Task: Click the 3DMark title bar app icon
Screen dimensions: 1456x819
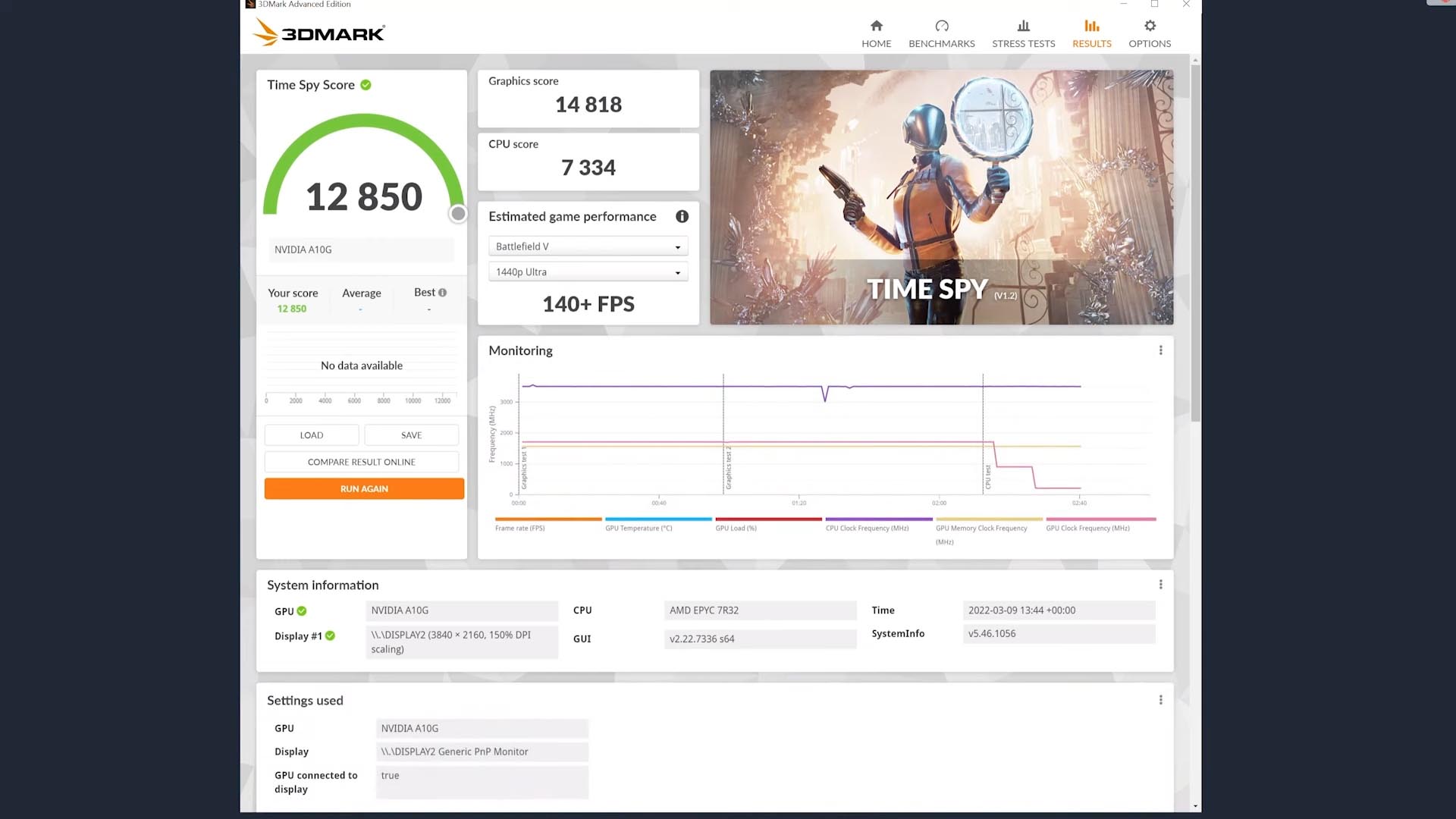Action: click(250, 5)
